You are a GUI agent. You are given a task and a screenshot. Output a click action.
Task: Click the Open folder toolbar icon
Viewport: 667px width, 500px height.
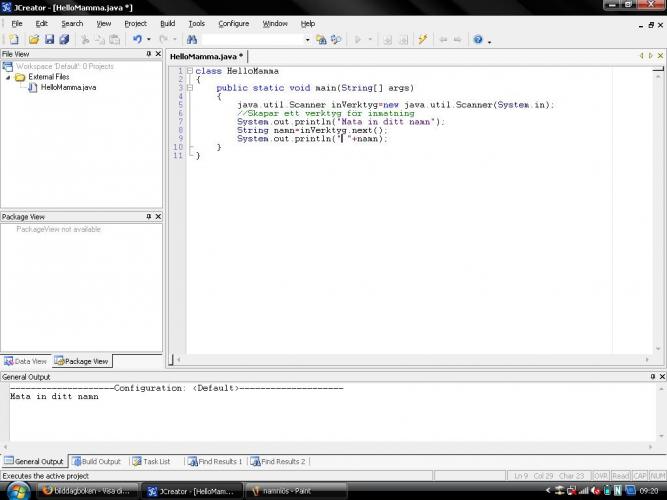pyautogui.click(x=34, y=40)
